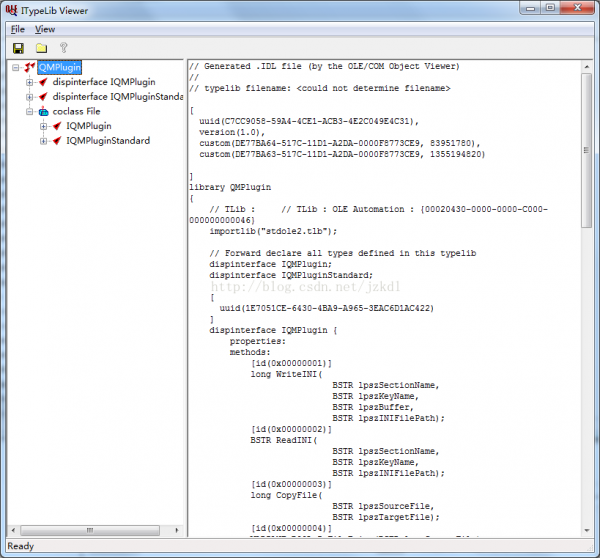
Task: Click 'BSTR lpszBuffer,' parameter text
Action: (x=373, y=407)
